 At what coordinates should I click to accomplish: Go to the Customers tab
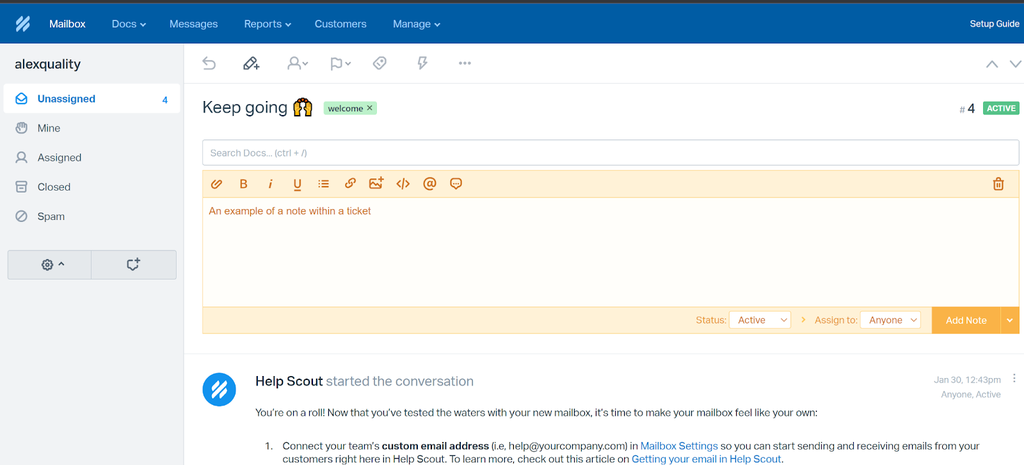(x=340, y=24)
